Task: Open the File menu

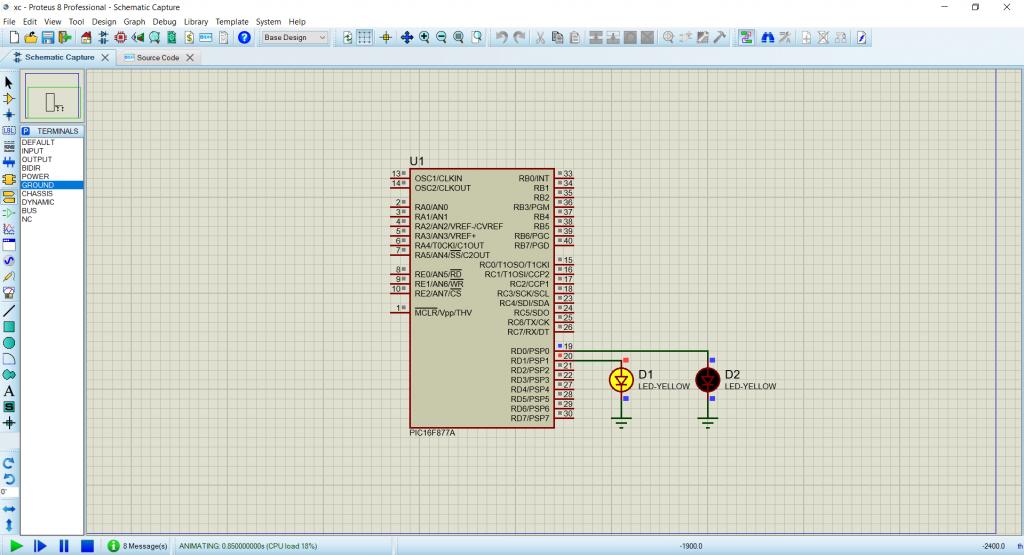Action: click(x=9, y=22)
